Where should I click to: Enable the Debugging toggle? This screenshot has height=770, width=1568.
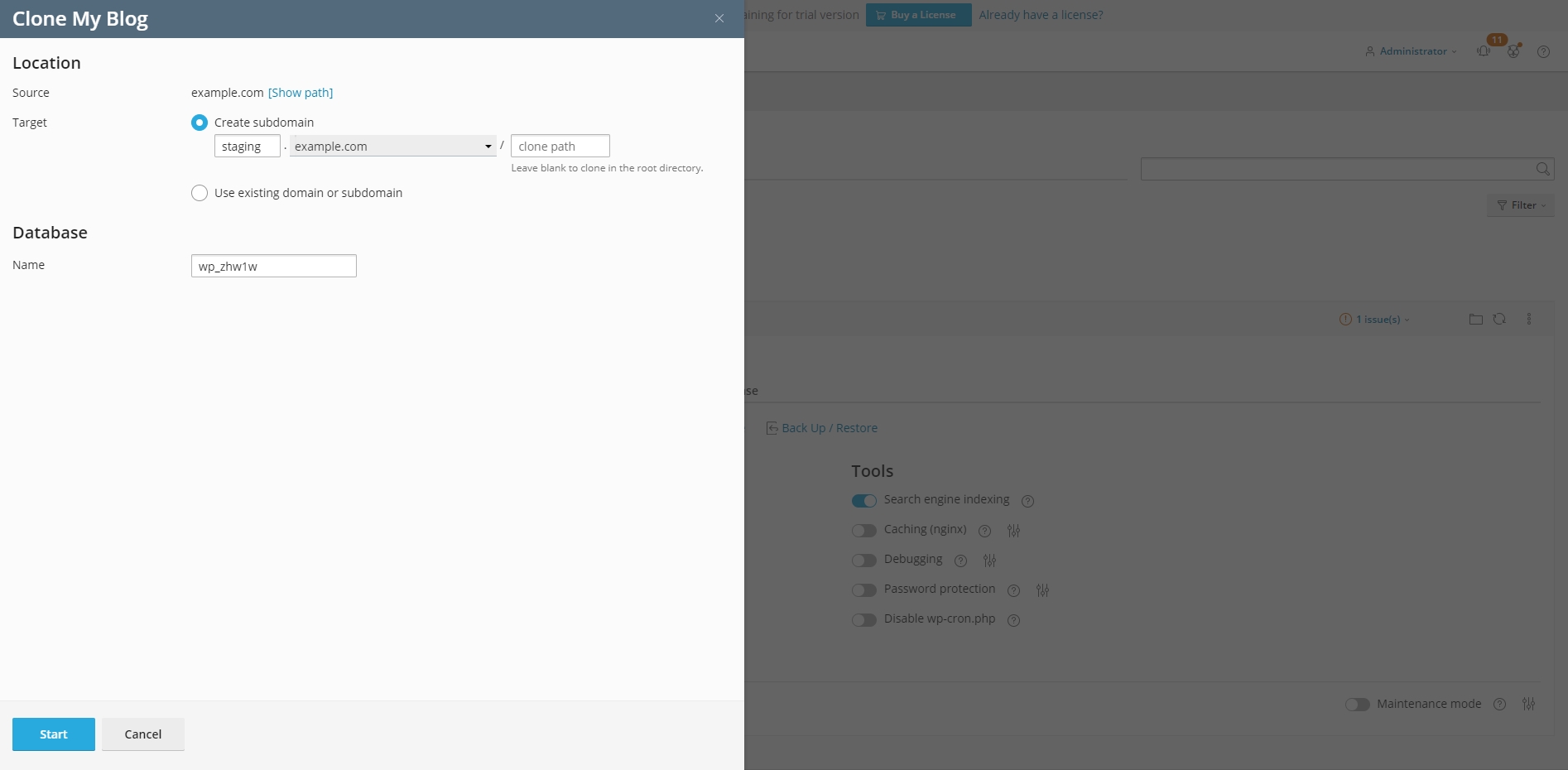[x=863, y=561]
